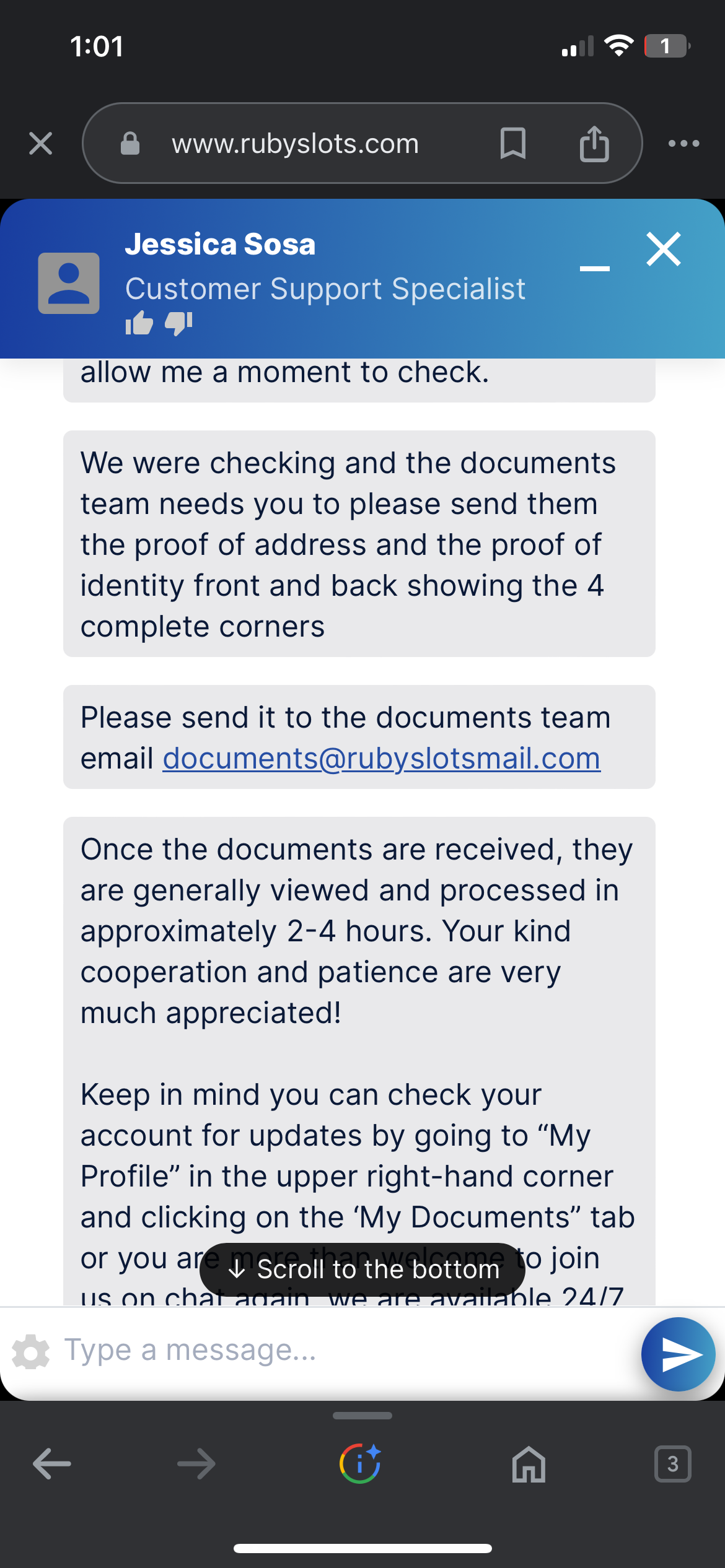The image size is (725, 1568).
Task: Tap the thumbs down rating icon
Action: coord(179,323)
